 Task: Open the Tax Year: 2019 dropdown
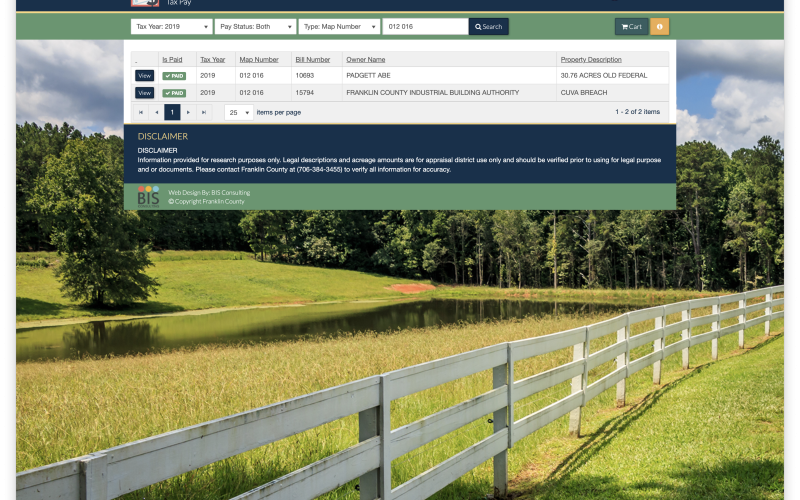[171, 27]
